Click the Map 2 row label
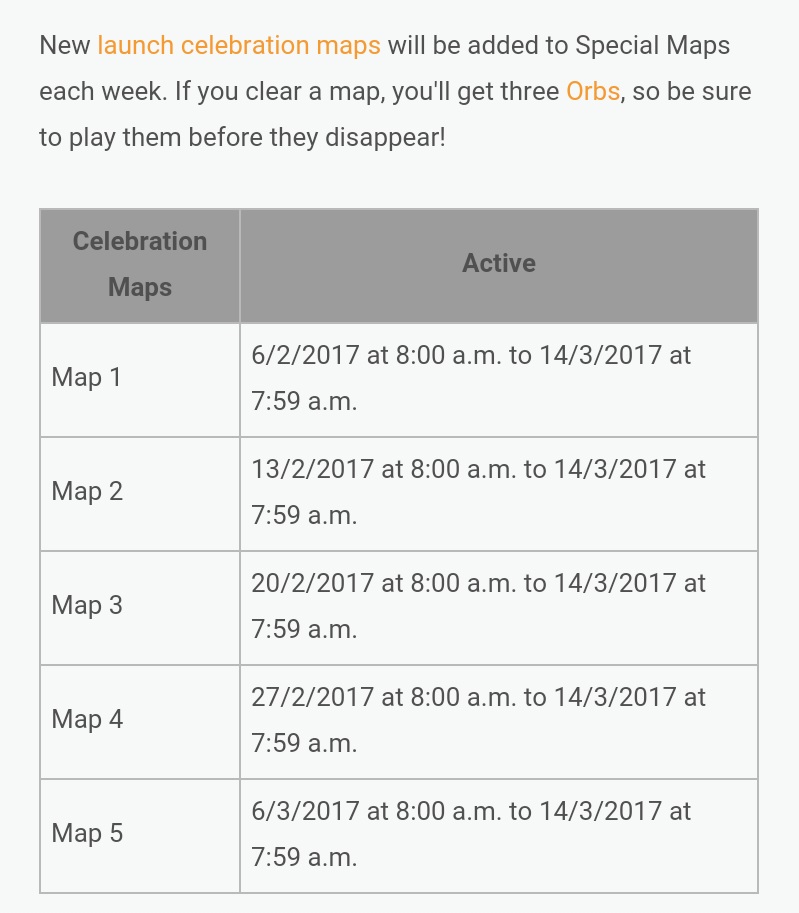The width and height of the screenshot is (799, 913). point(87,491)
